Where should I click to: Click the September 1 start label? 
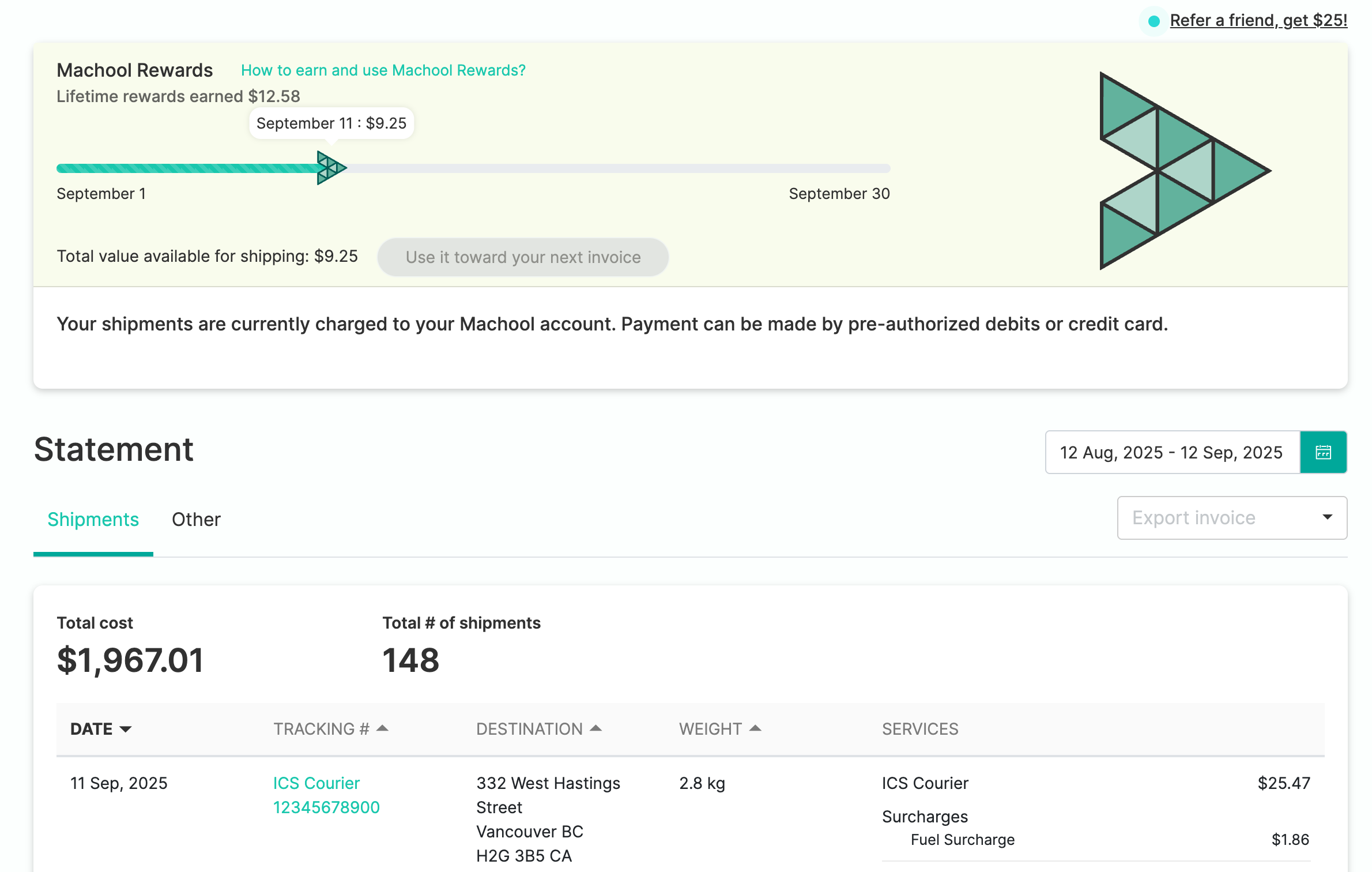click(101, 194)
